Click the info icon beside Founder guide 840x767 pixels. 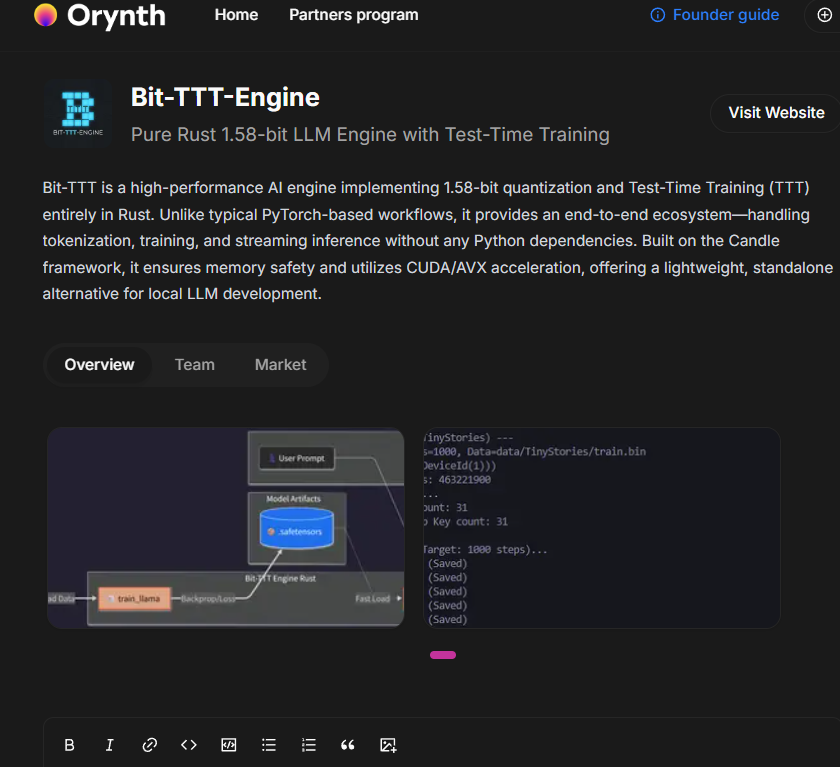point(657,15)
